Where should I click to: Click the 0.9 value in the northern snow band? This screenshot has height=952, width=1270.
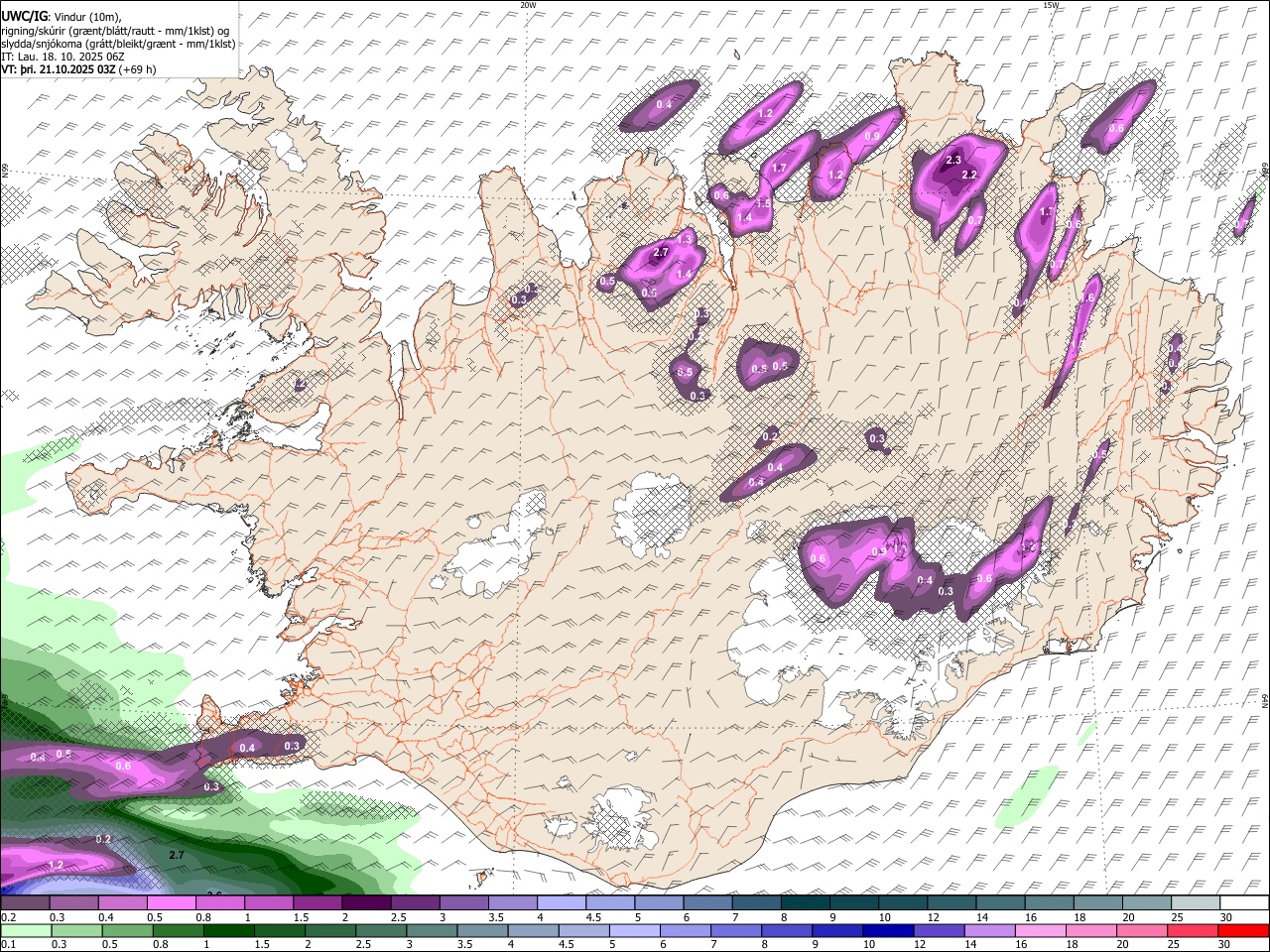coord(873,137)
